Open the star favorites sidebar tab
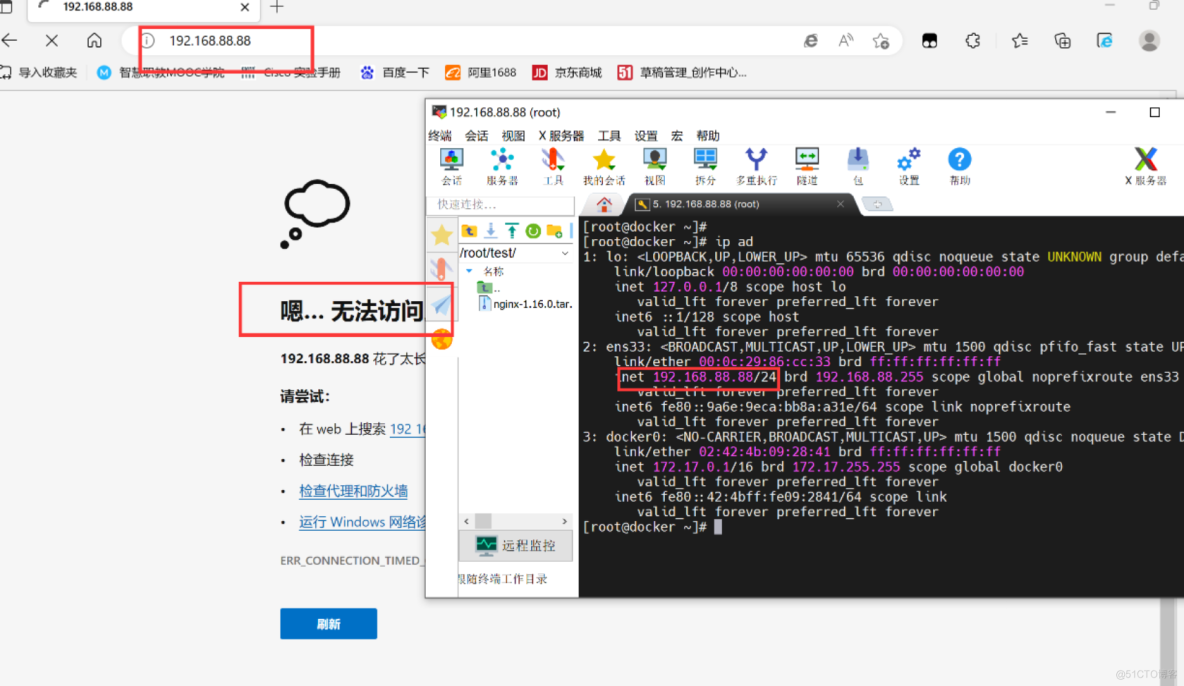Screen dimensions: 1184x686 point(442,234)
